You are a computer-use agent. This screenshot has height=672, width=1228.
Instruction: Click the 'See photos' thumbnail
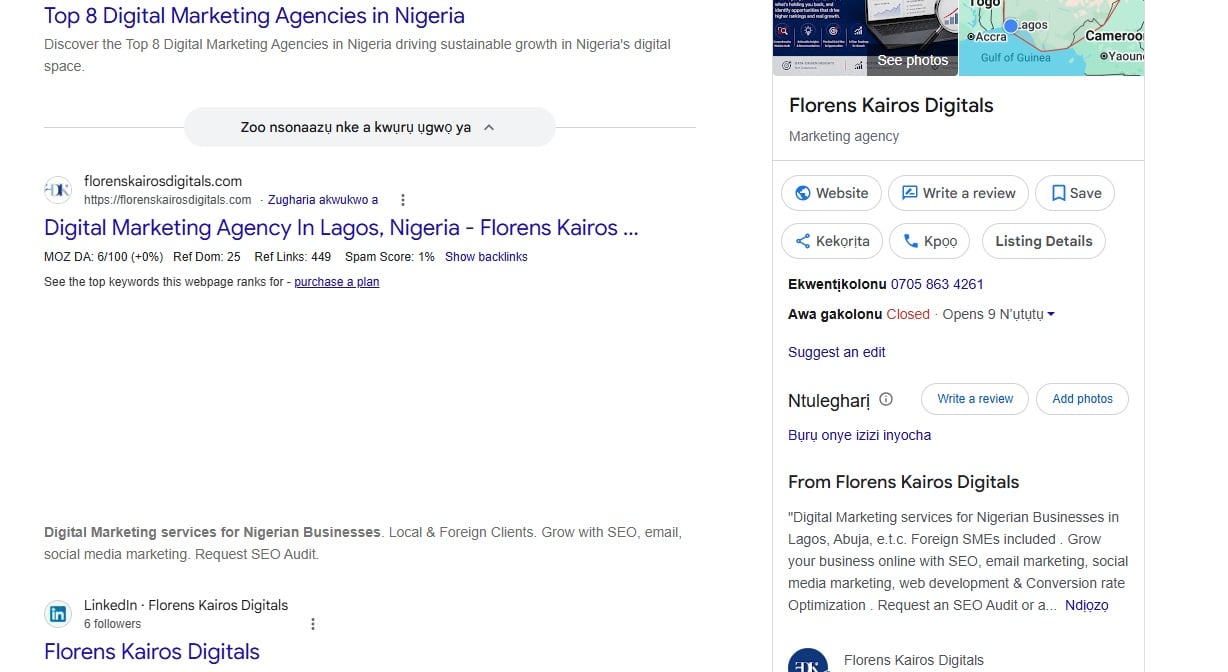(x=866, y=38)
